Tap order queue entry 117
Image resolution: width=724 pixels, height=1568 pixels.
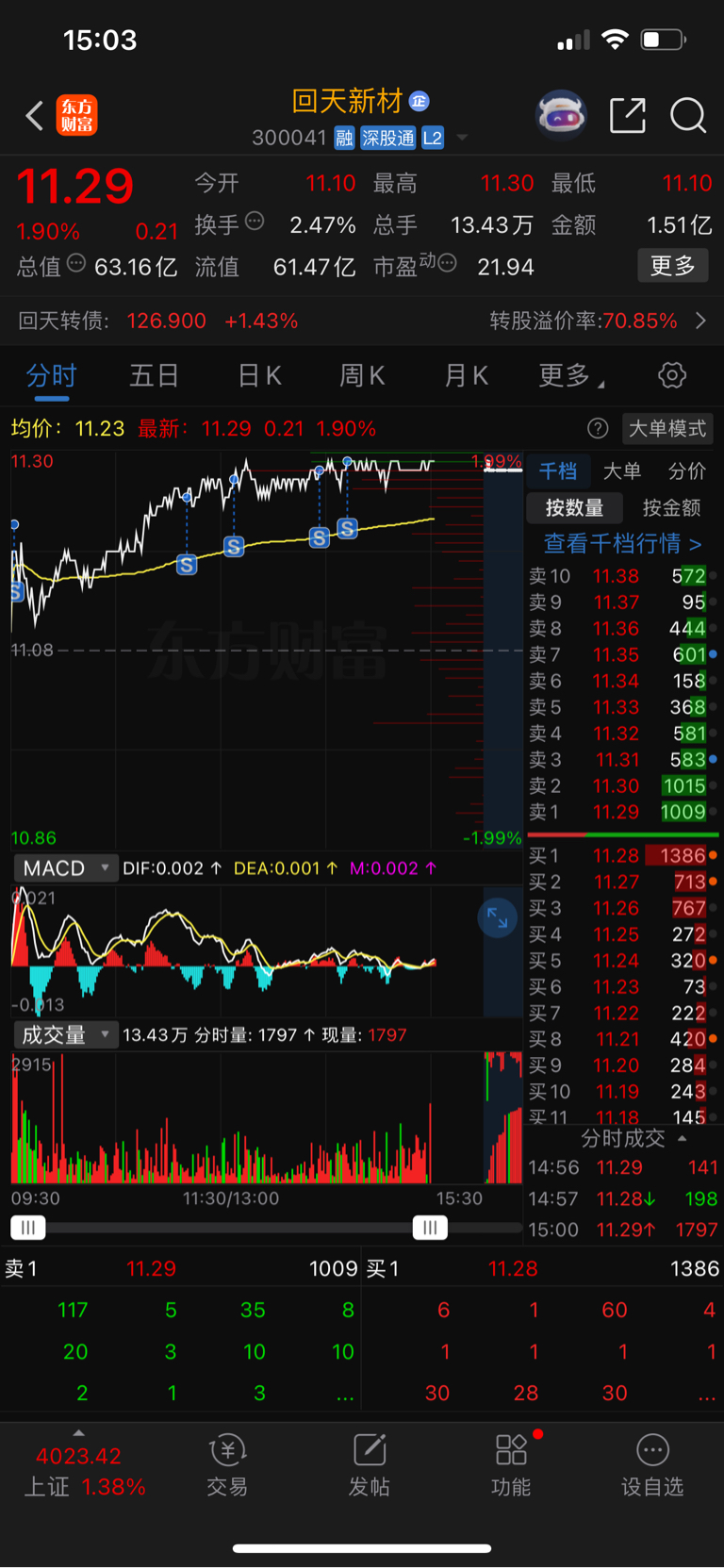[x=73, y=1310]
